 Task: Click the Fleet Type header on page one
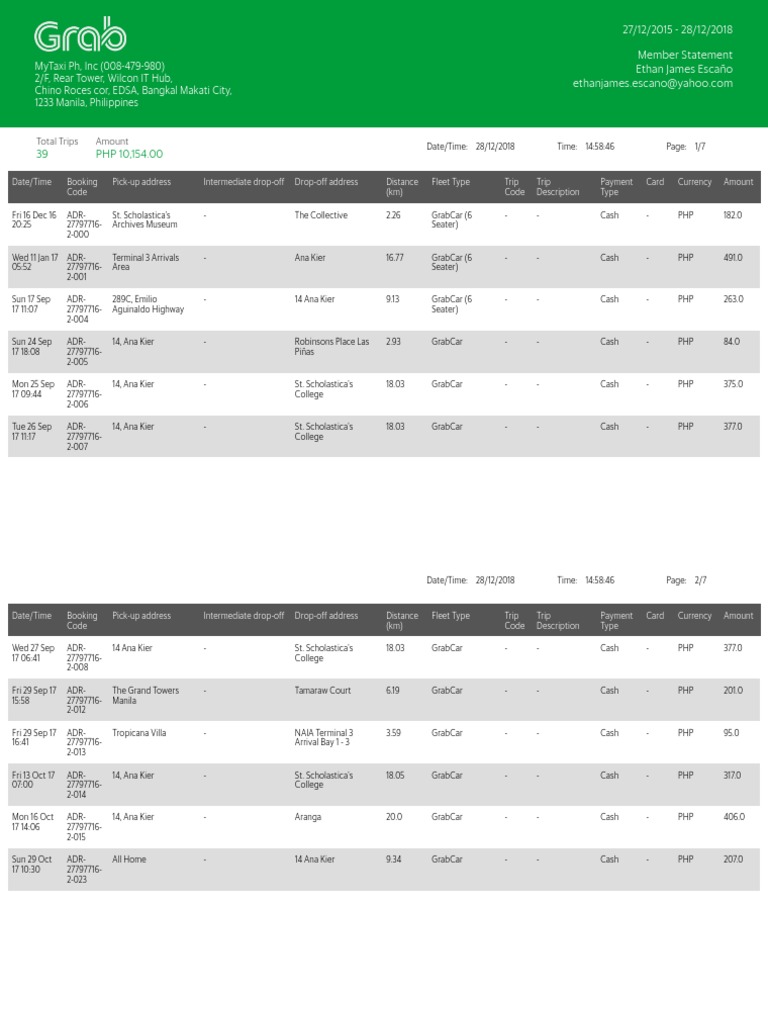point(451,182)
